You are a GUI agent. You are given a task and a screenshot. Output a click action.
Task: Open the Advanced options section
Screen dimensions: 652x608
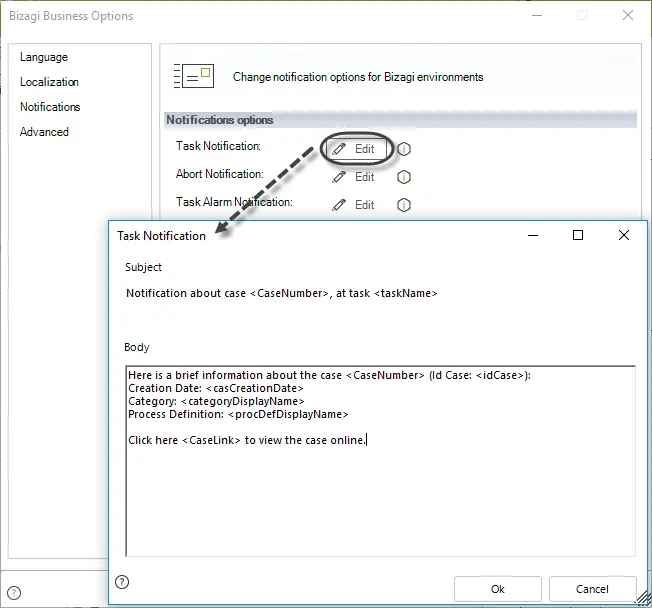coord(44,132)
